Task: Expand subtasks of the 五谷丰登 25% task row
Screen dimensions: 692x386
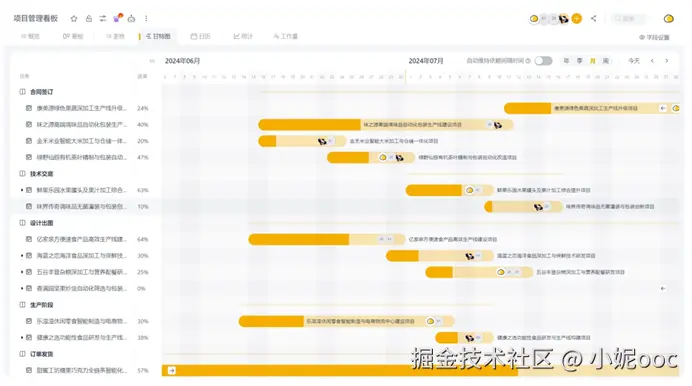Action: coord(22,272)
